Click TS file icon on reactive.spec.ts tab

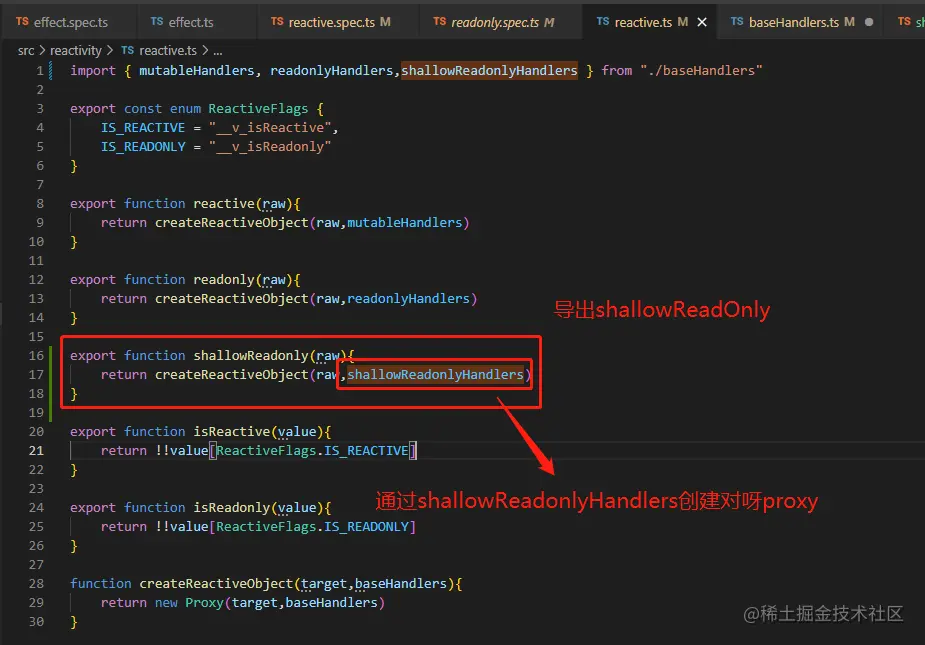coord(277,22)
